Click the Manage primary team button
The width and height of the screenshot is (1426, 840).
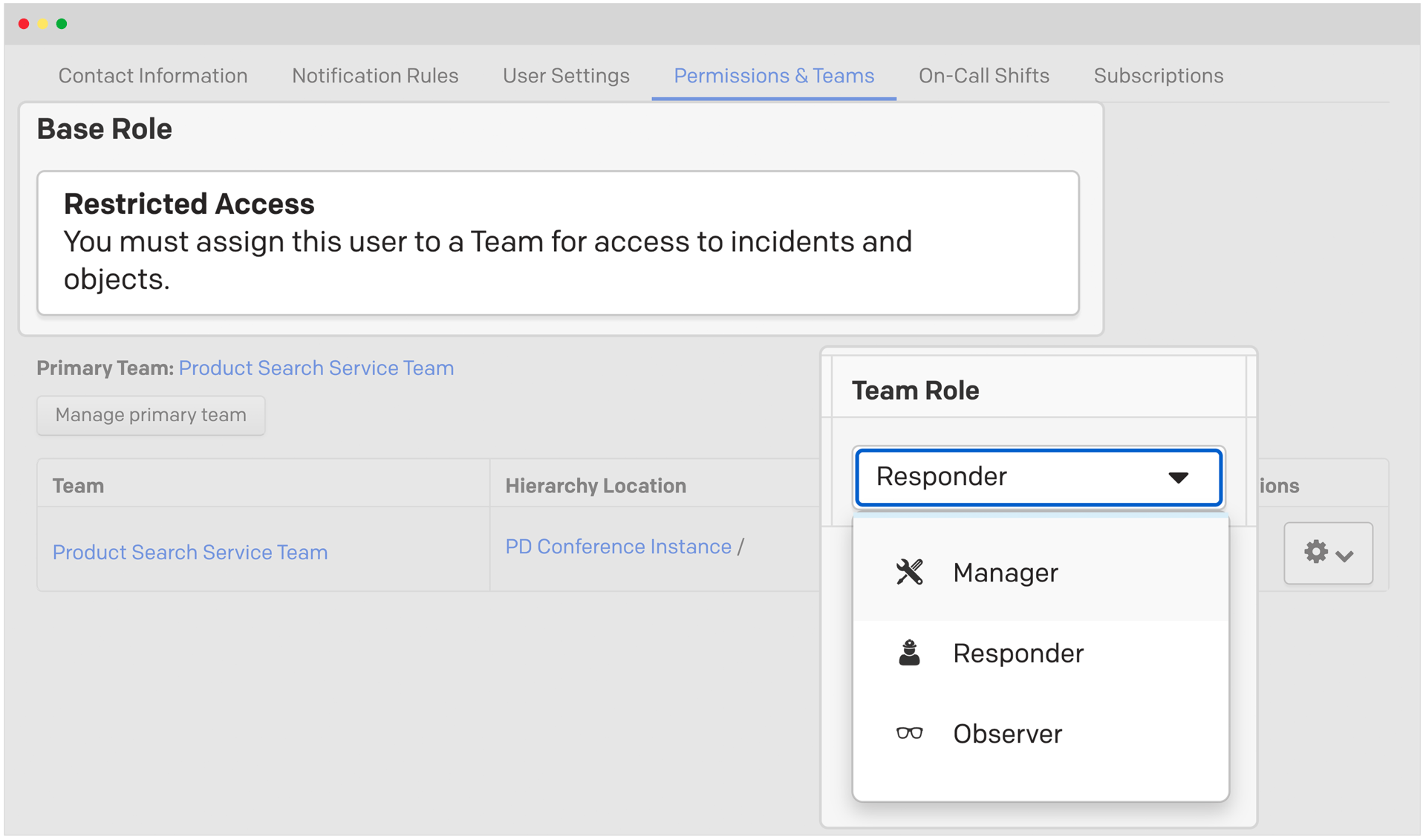151,415
